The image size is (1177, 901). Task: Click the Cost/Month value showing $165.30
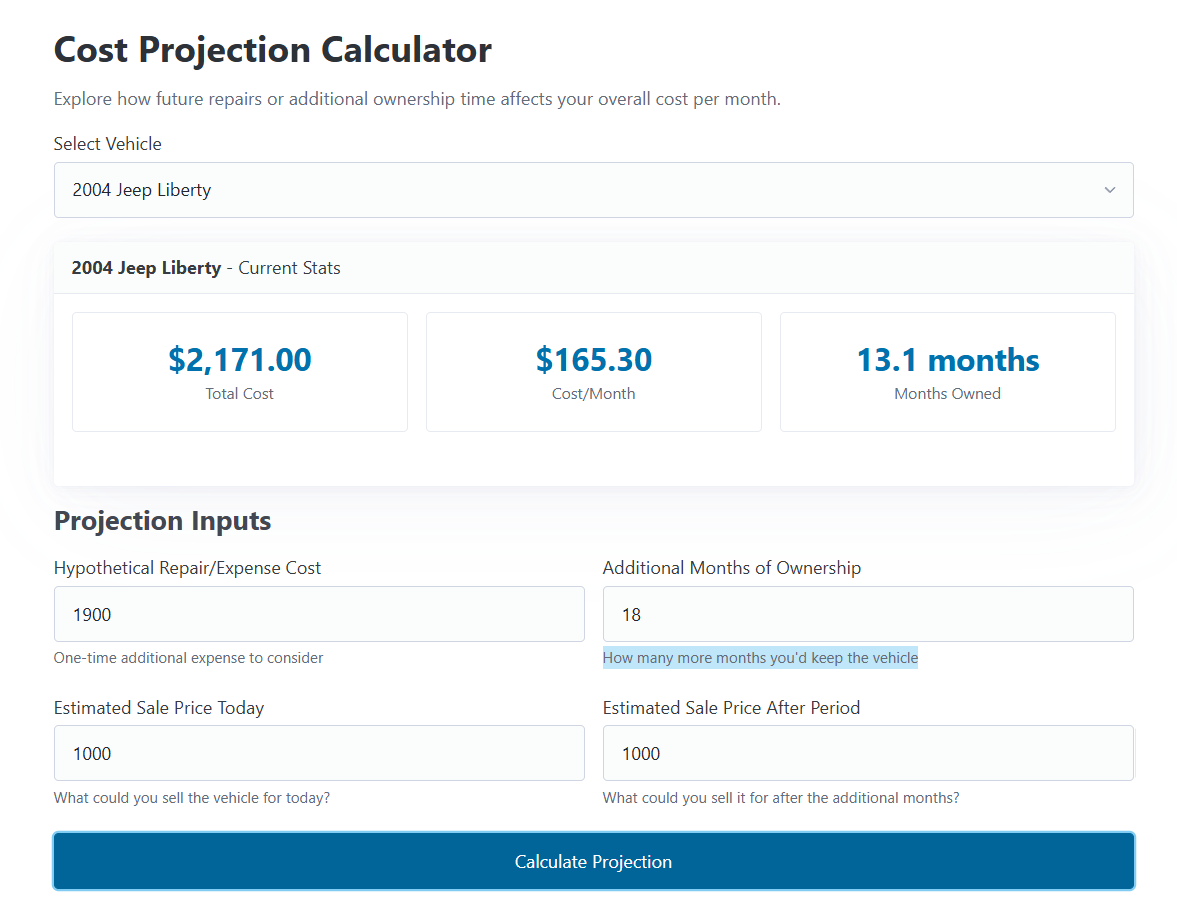point(593,360)
